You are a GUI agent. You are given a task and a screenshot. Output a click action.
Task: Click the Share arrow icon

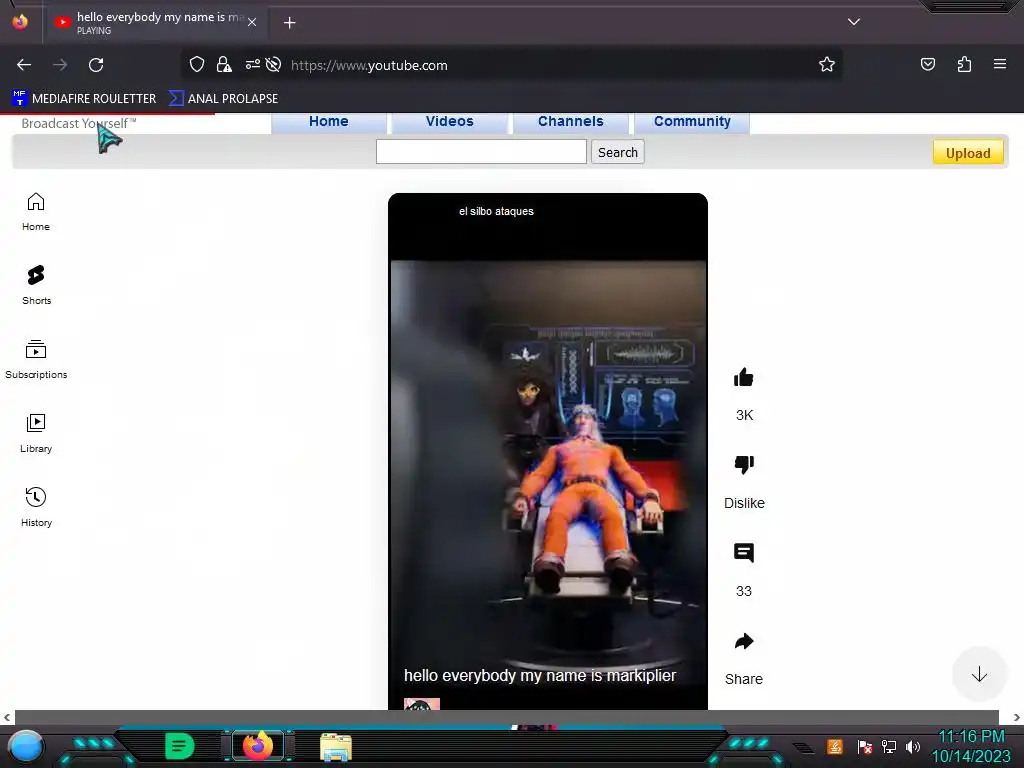click(x=744, y=641)
